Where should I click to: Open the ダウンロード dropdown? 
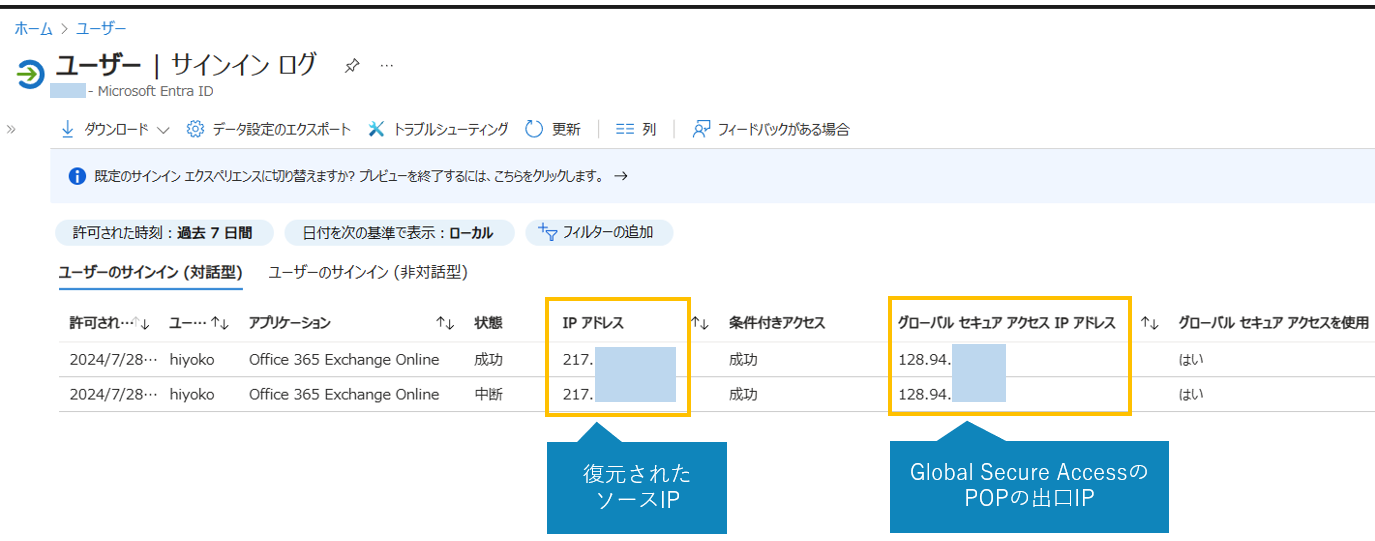[115, 129]
